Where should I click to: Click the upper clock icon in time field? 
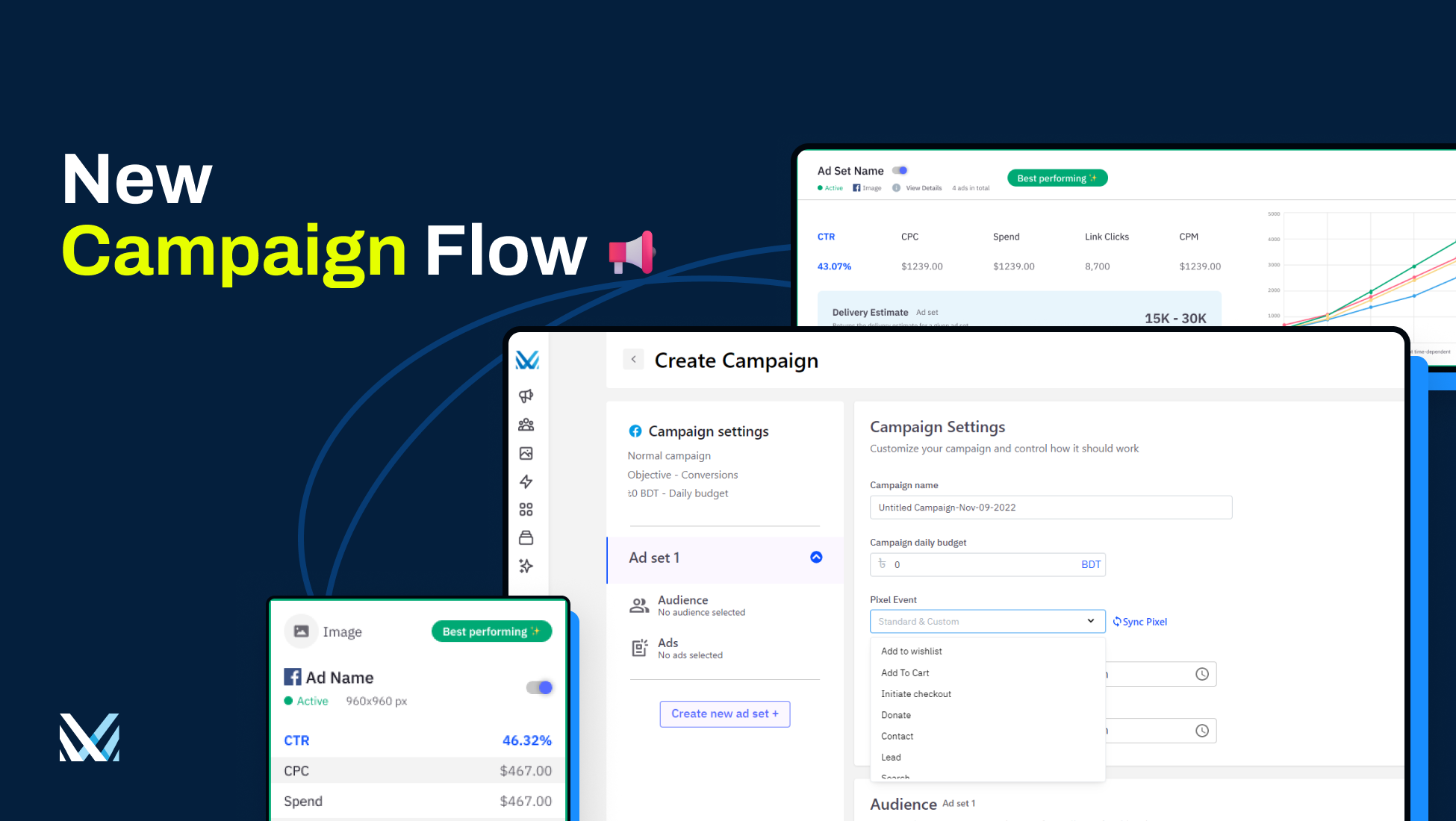pyautogui.click(x=1202, y=674)
